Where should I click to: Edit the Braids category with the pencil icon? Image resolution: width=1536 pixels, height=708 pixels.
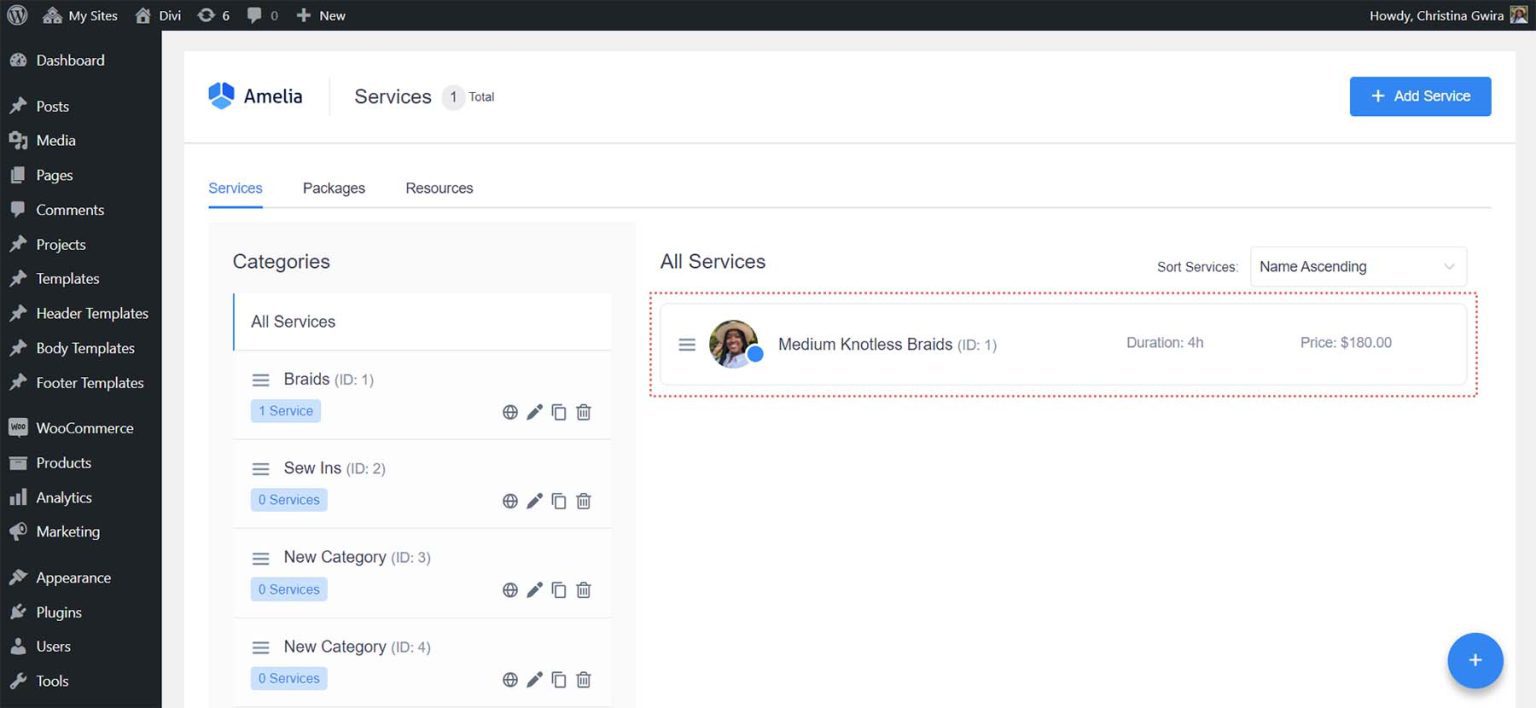[534, 411]
